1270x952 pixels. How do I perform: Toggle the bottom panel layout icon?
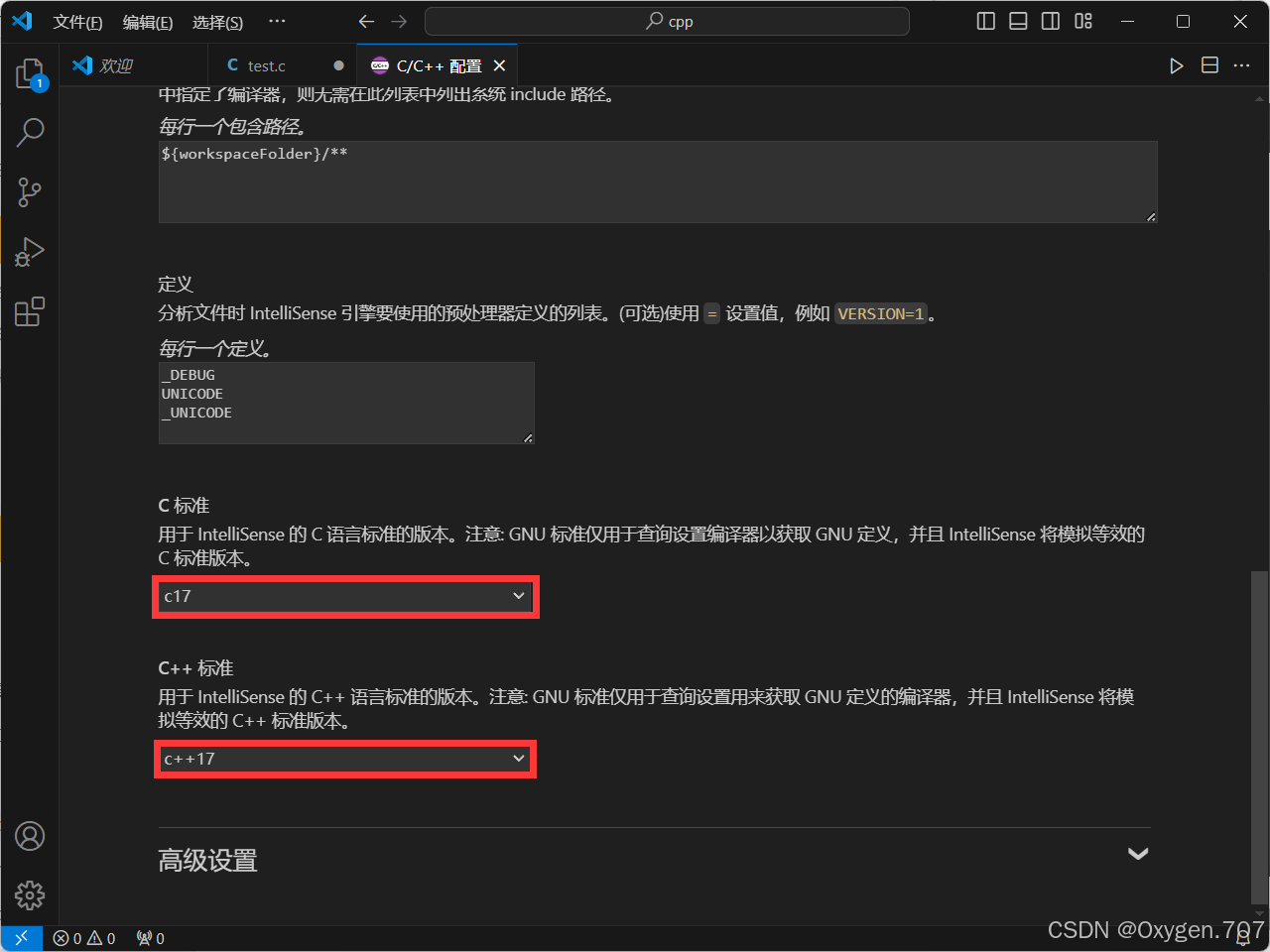[x=1018, y=21]
